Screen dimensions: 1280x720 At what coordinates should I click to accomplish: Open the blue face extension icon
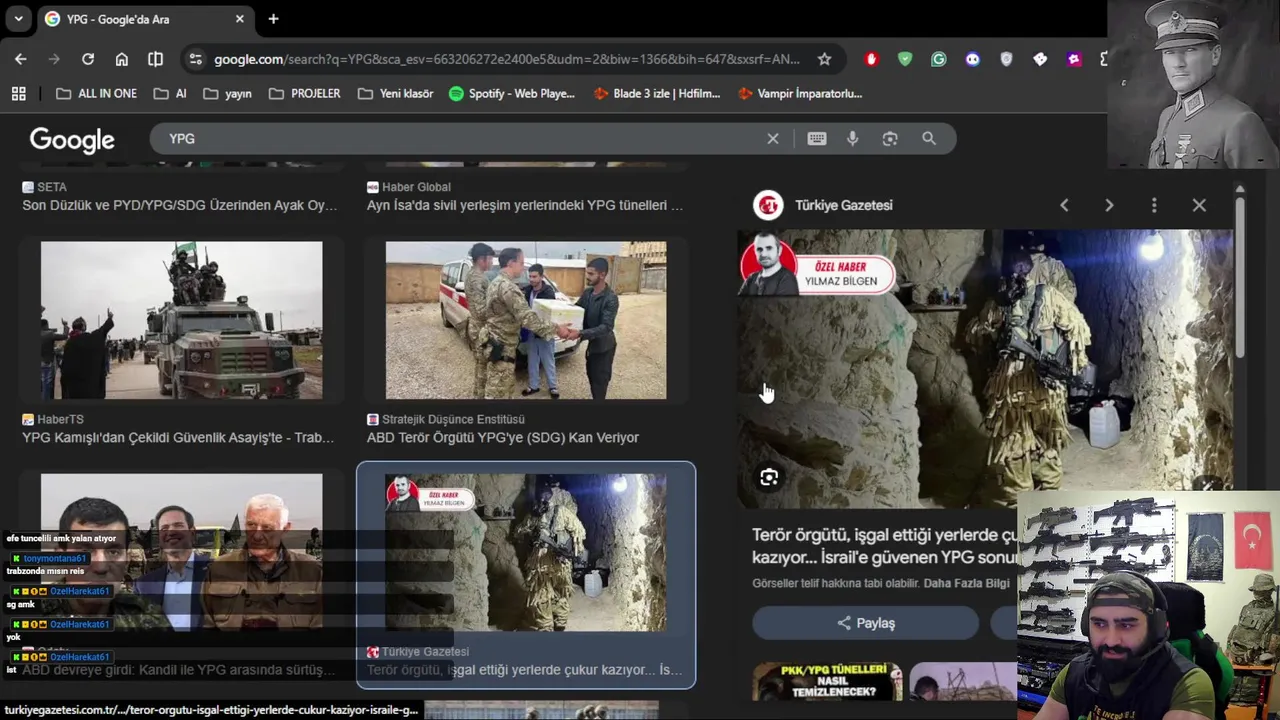coord(973,59)
